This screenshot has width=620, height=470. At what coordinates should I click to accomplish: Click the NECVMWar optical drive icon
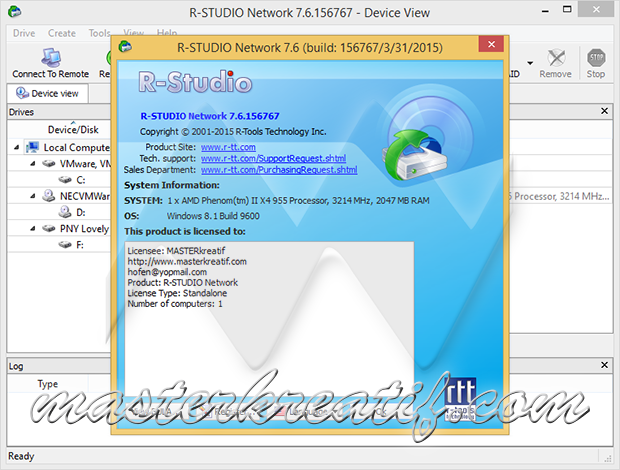pyautogui.click(x=49, y=196)
